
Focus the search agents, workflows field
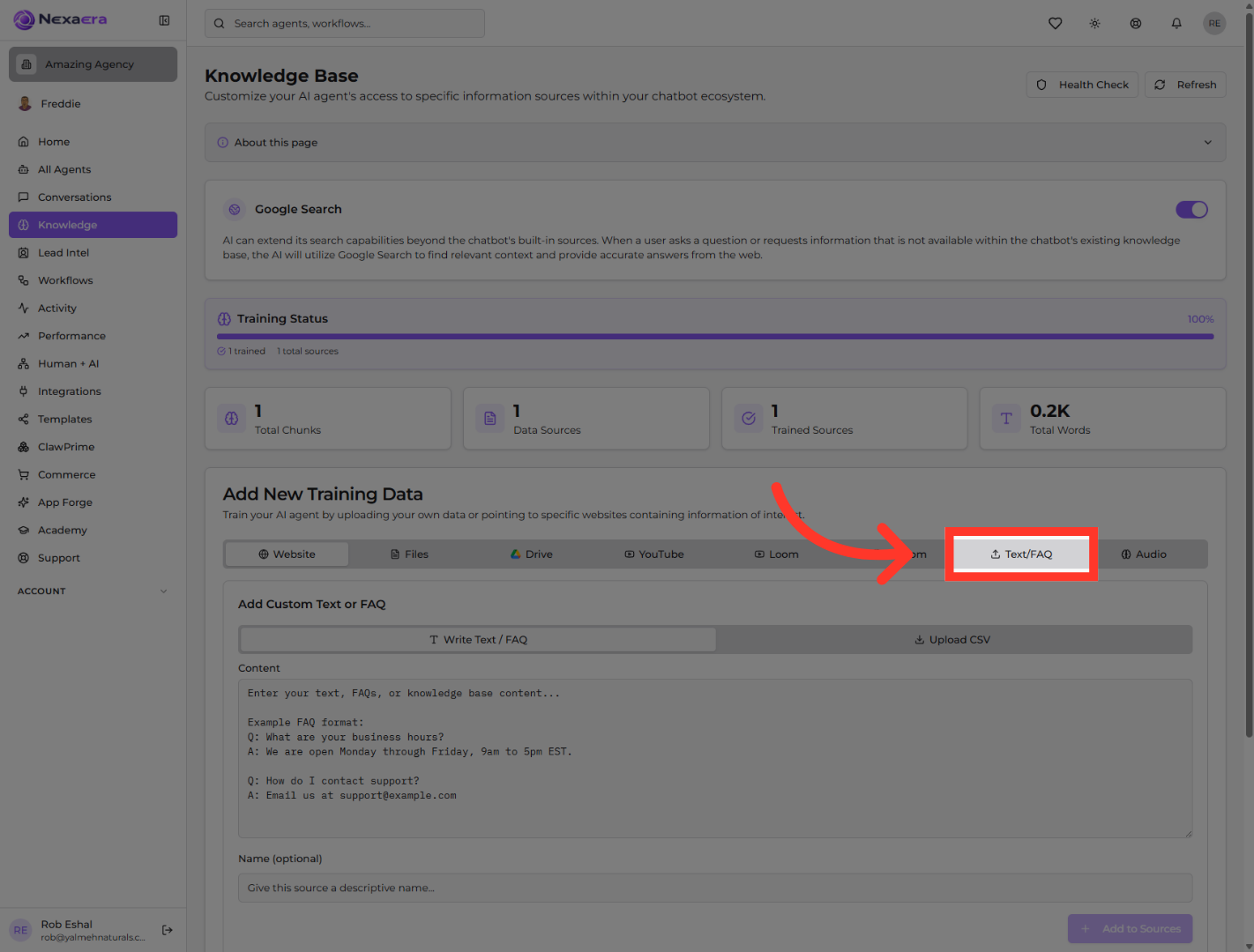click(x=345, y=24)
